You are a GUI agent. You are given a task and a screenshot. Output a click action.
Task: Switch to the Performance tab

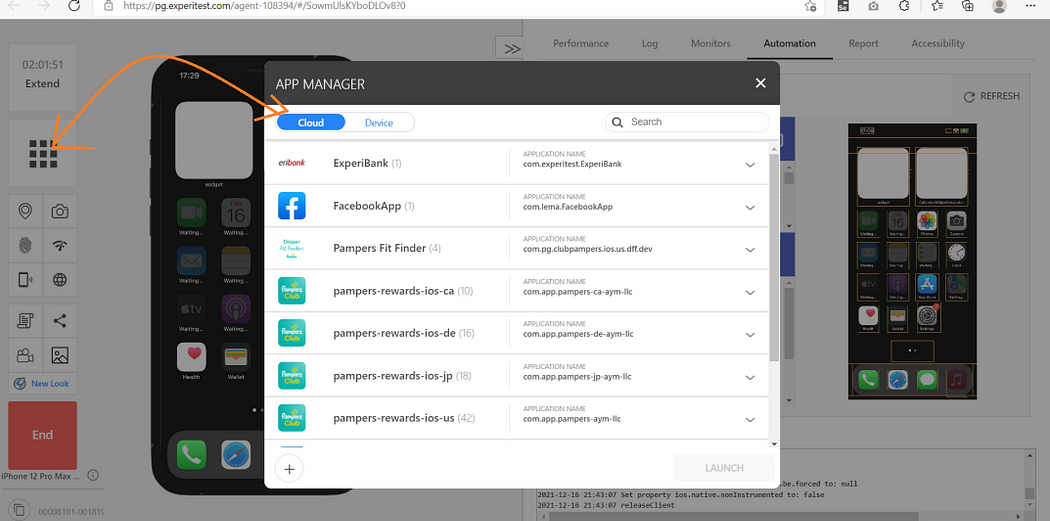pyautogui.click(x=581, y=44)
